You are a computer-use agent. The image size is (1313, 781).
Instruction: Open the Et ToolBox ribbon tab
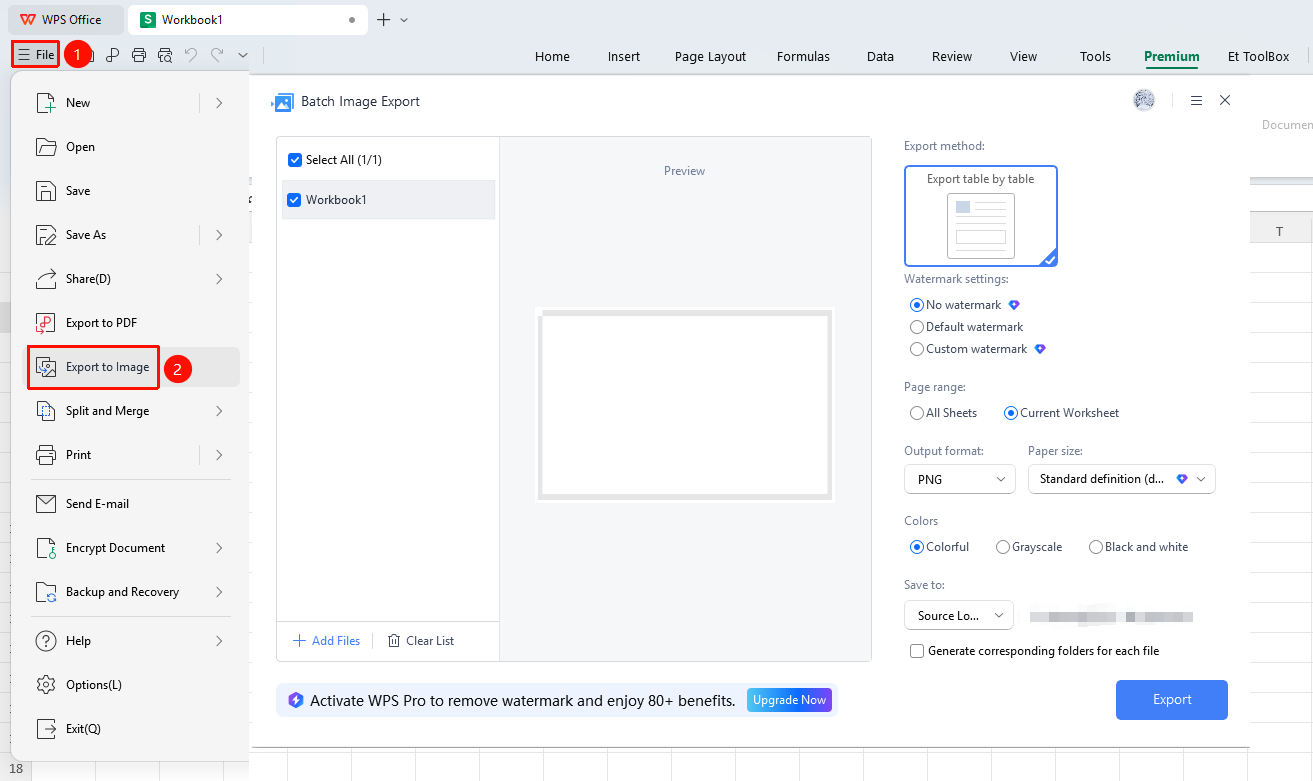(1259, 57)
